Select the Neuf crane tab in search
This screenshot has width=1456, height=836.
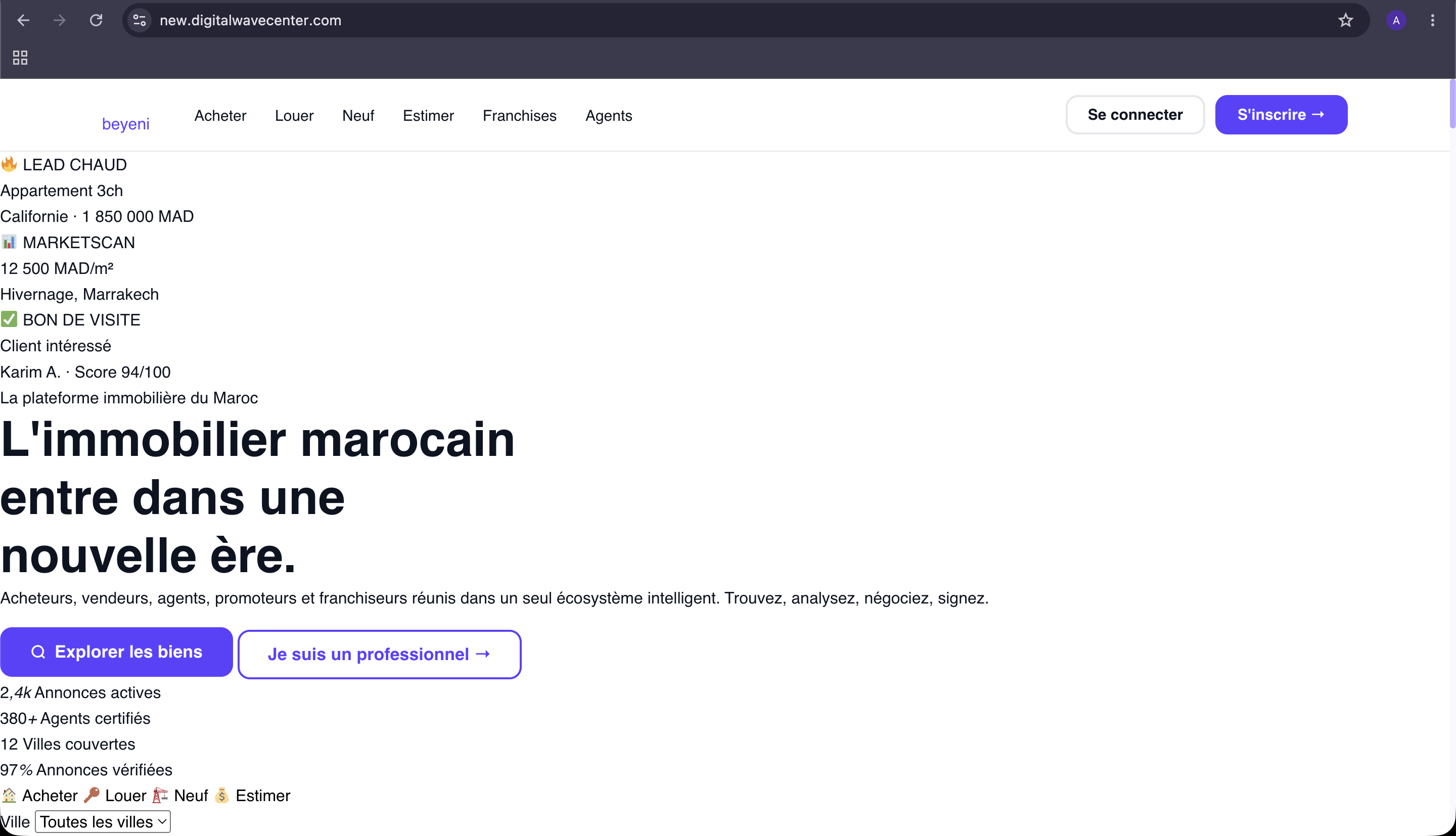pos(179,796)
